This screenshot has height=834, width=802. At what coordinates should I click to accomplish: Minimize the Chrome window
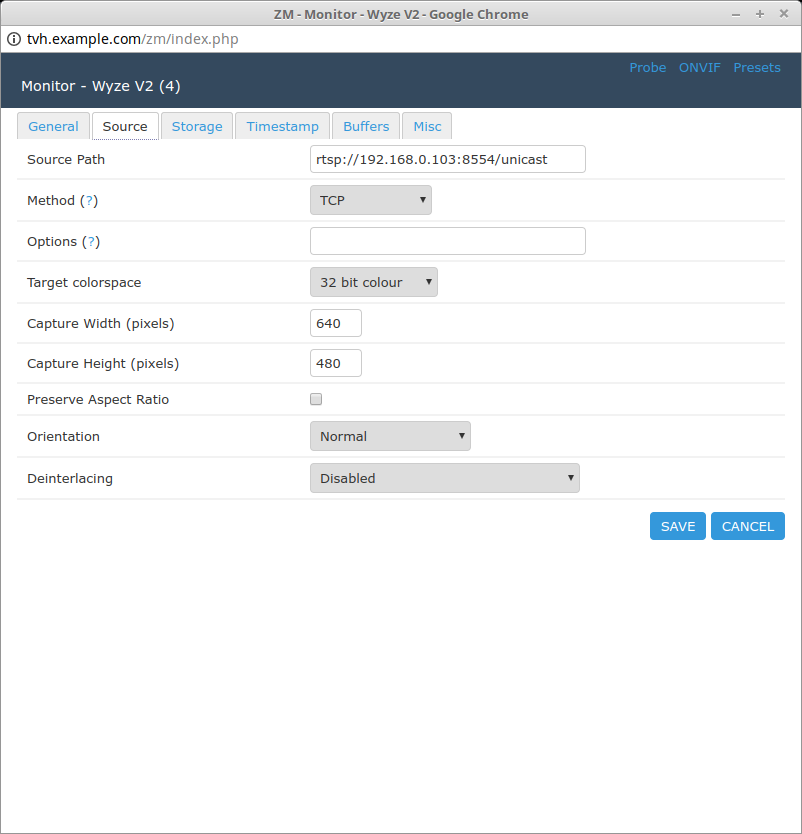[x=736, y=14]
